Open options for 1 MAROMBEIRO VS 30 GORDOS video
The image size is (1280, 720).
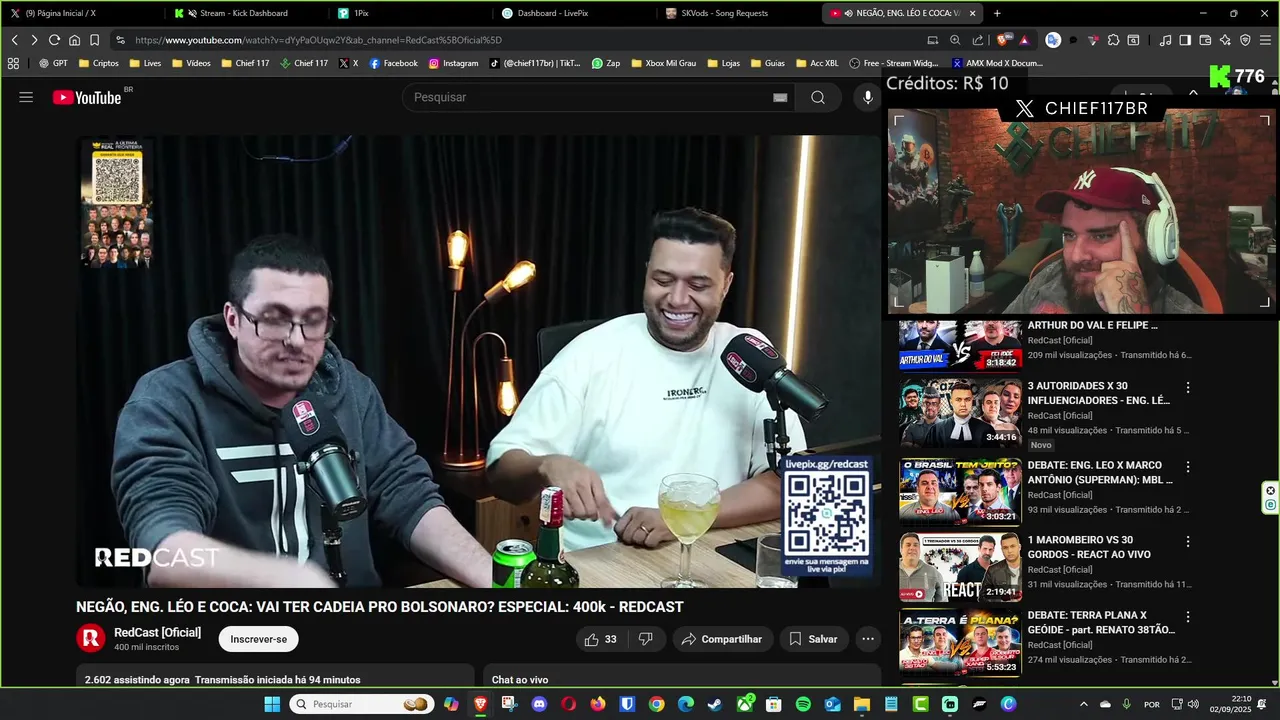click(x=1188, y=541)
